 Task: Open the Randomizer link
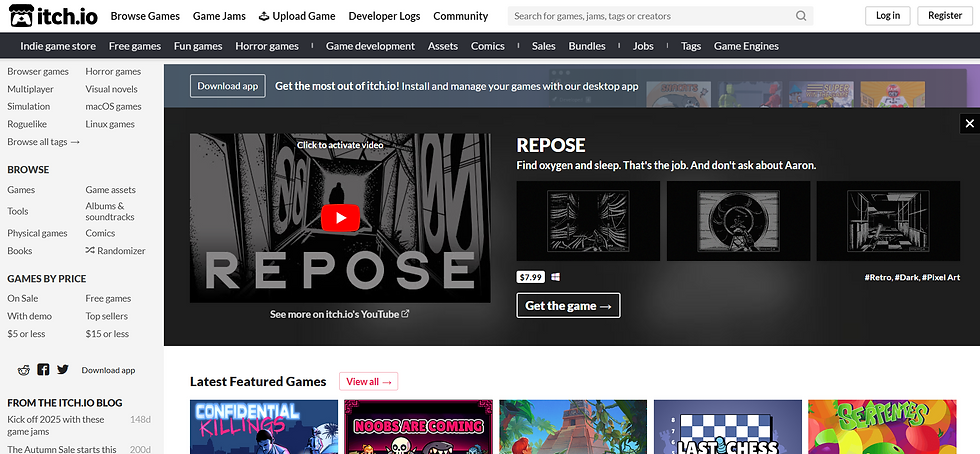(x=116, y=251)
